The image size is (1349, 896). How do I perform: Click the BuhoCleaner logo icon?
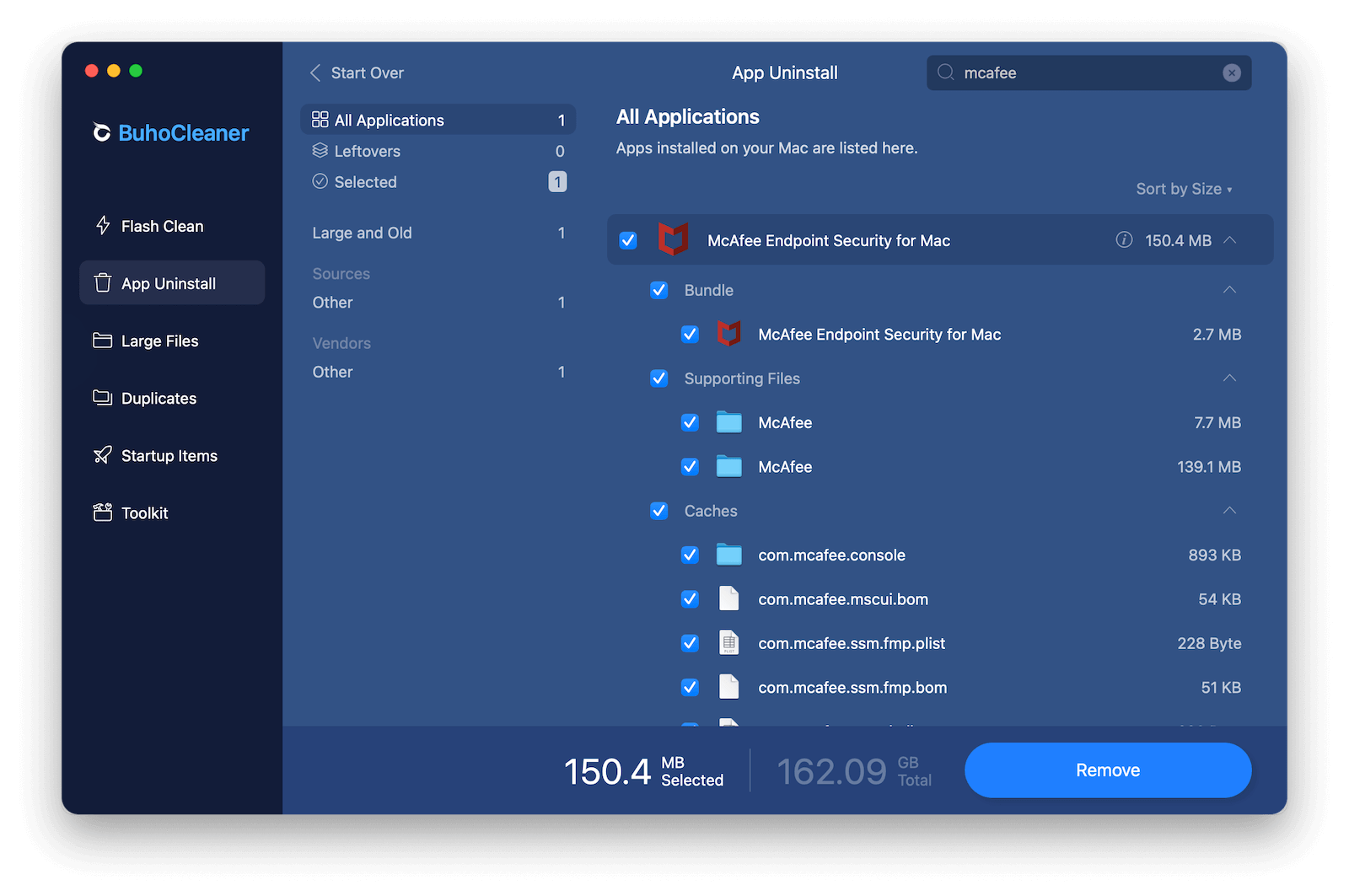pos(102,132)
